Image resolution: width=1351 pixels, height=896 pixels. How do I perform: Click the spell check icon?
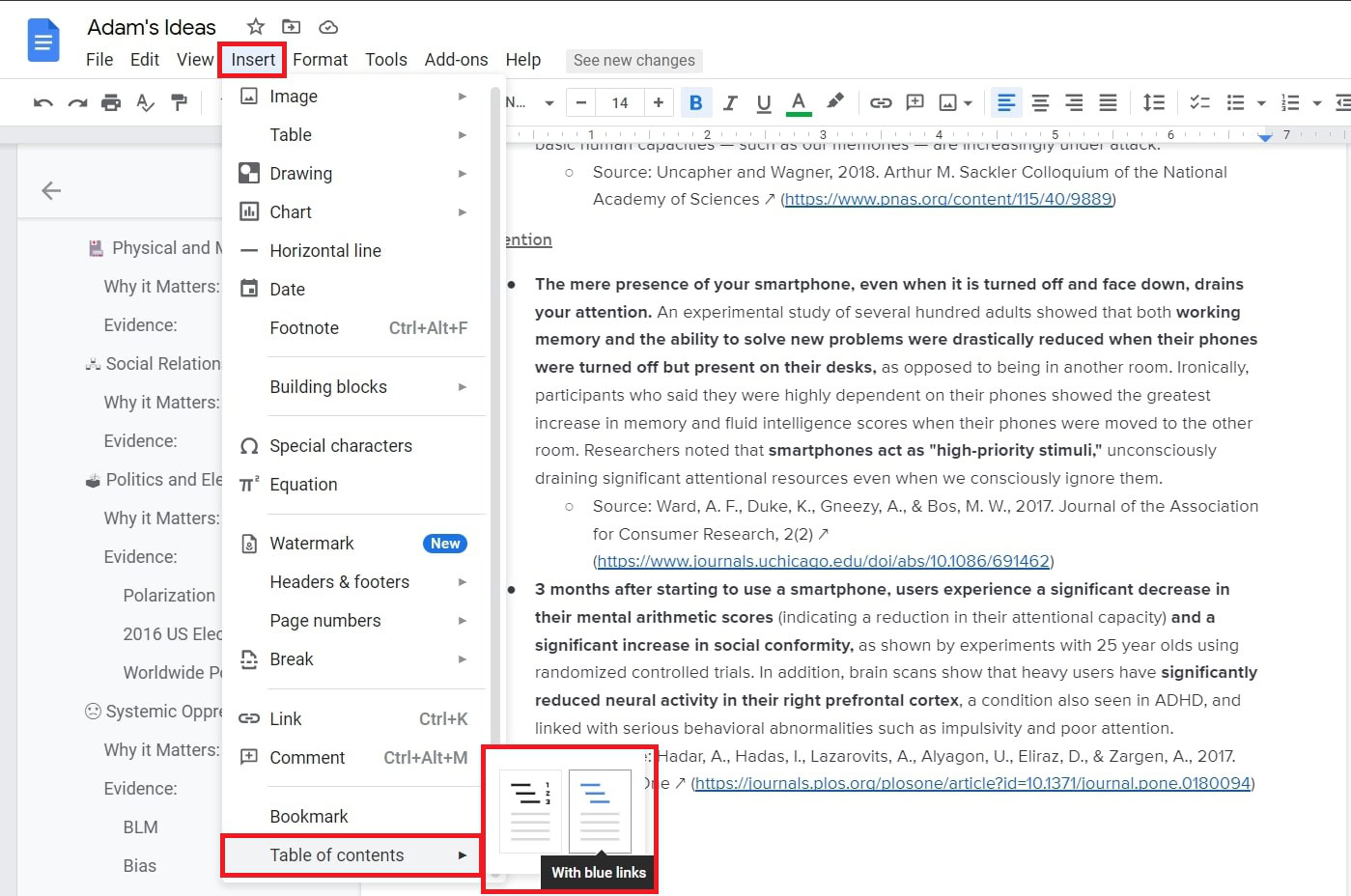[145, 102]
